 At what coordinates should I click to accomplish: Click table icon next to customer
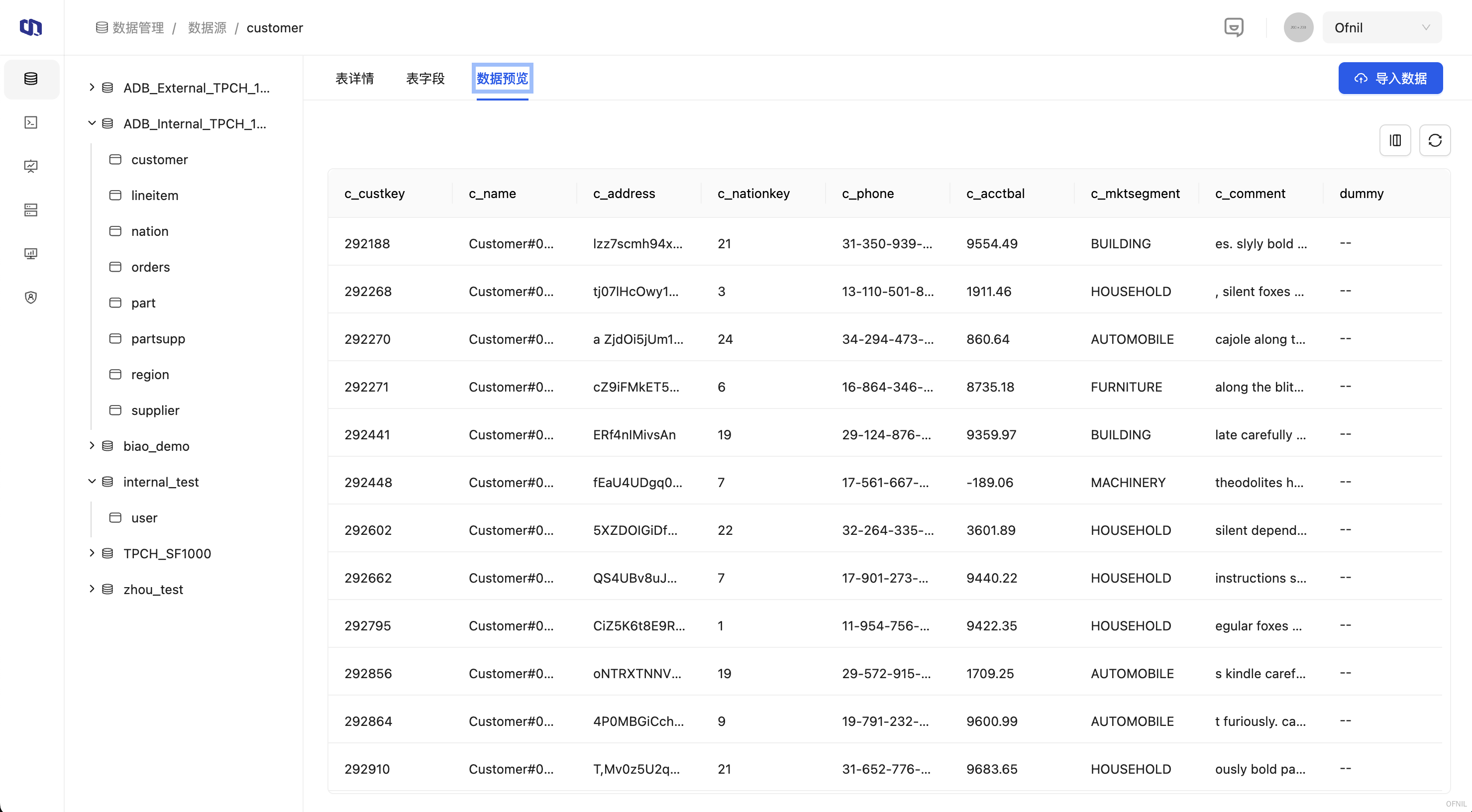115,159
